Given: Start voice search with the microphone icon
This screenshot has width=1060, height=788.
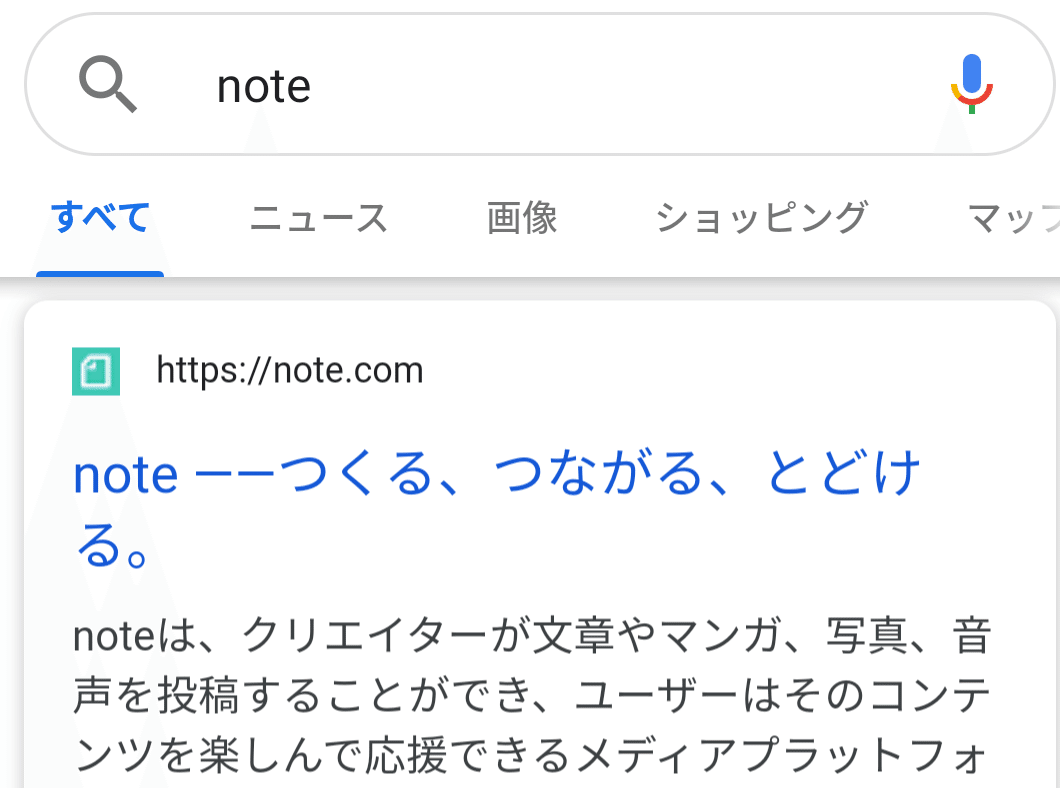Looking at the screenshot, I should [x=971, y=84].
